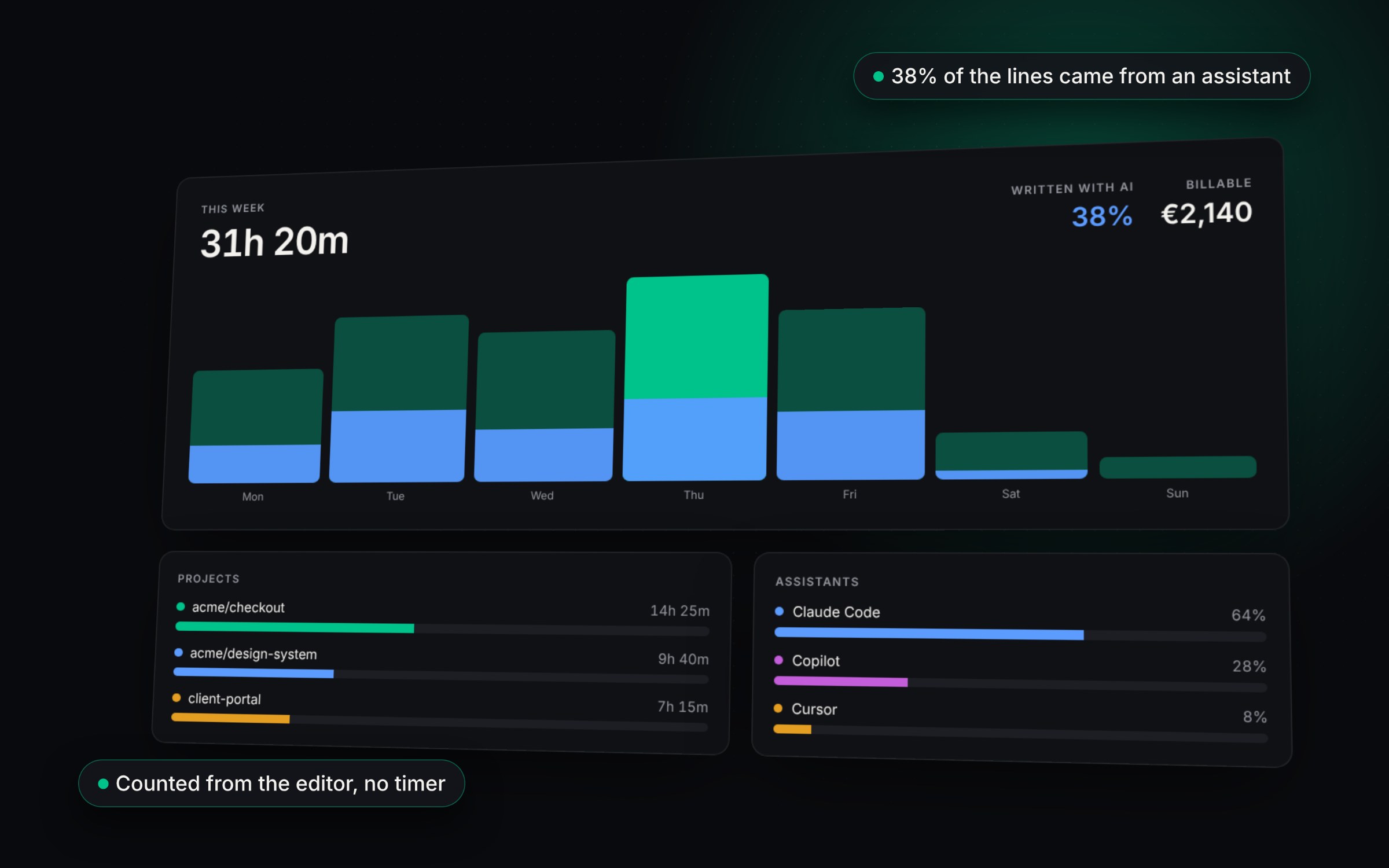Click the 'PROJECTS' card heading
This screenshot has height=868, width=1389.
tap(208, 579)
